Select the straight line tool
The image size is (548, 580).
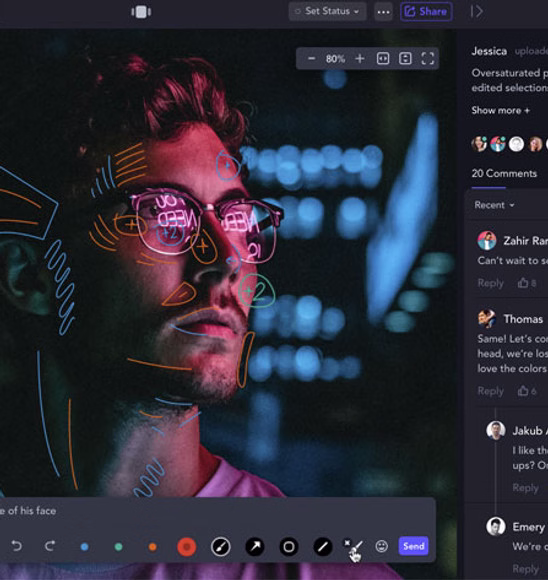[x=323, y=546]
